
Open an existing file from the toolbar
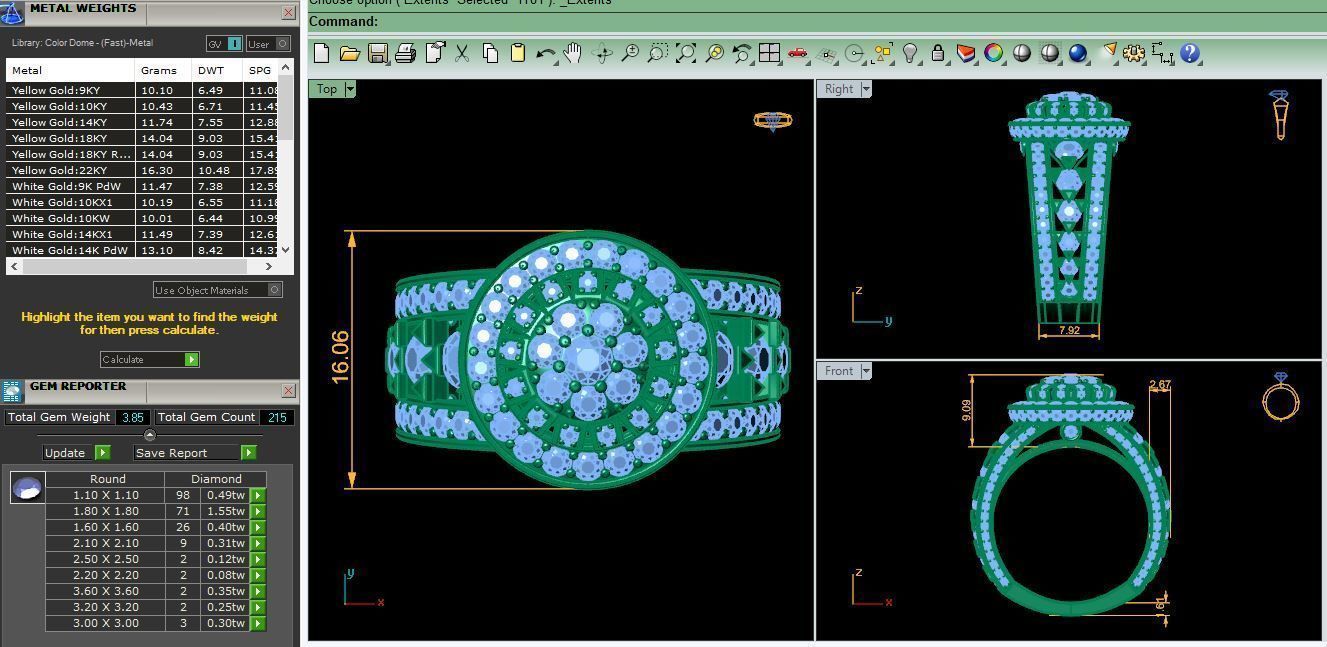(351, 54)
